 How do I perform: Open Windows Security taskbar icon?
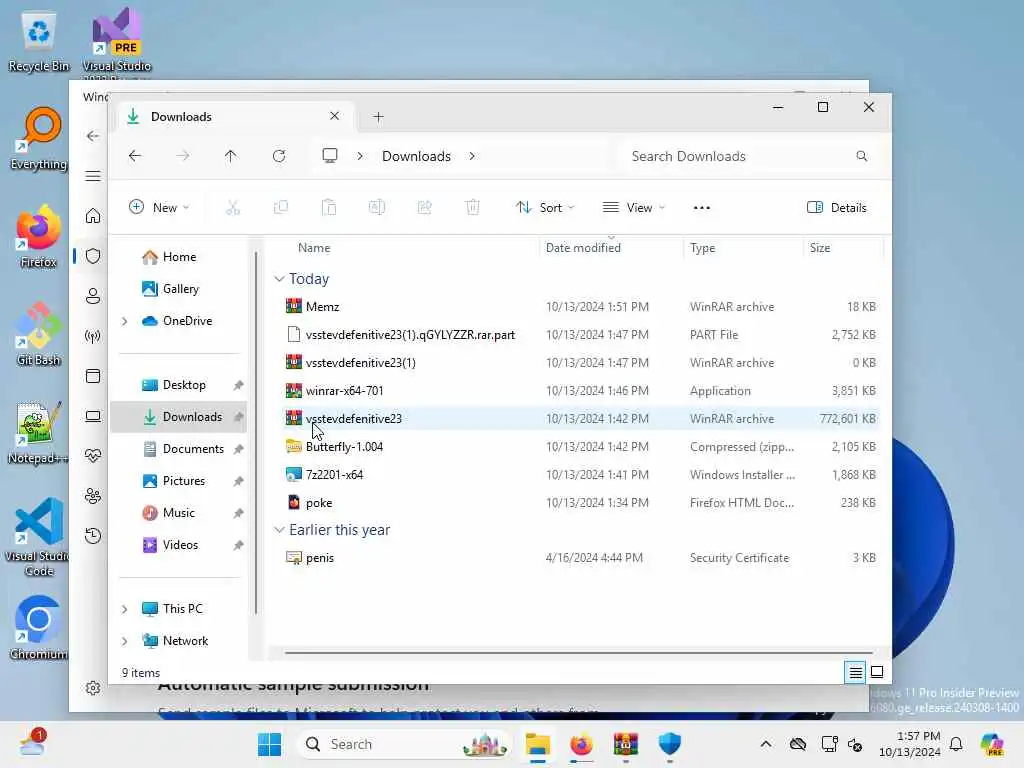click(669, 744)
